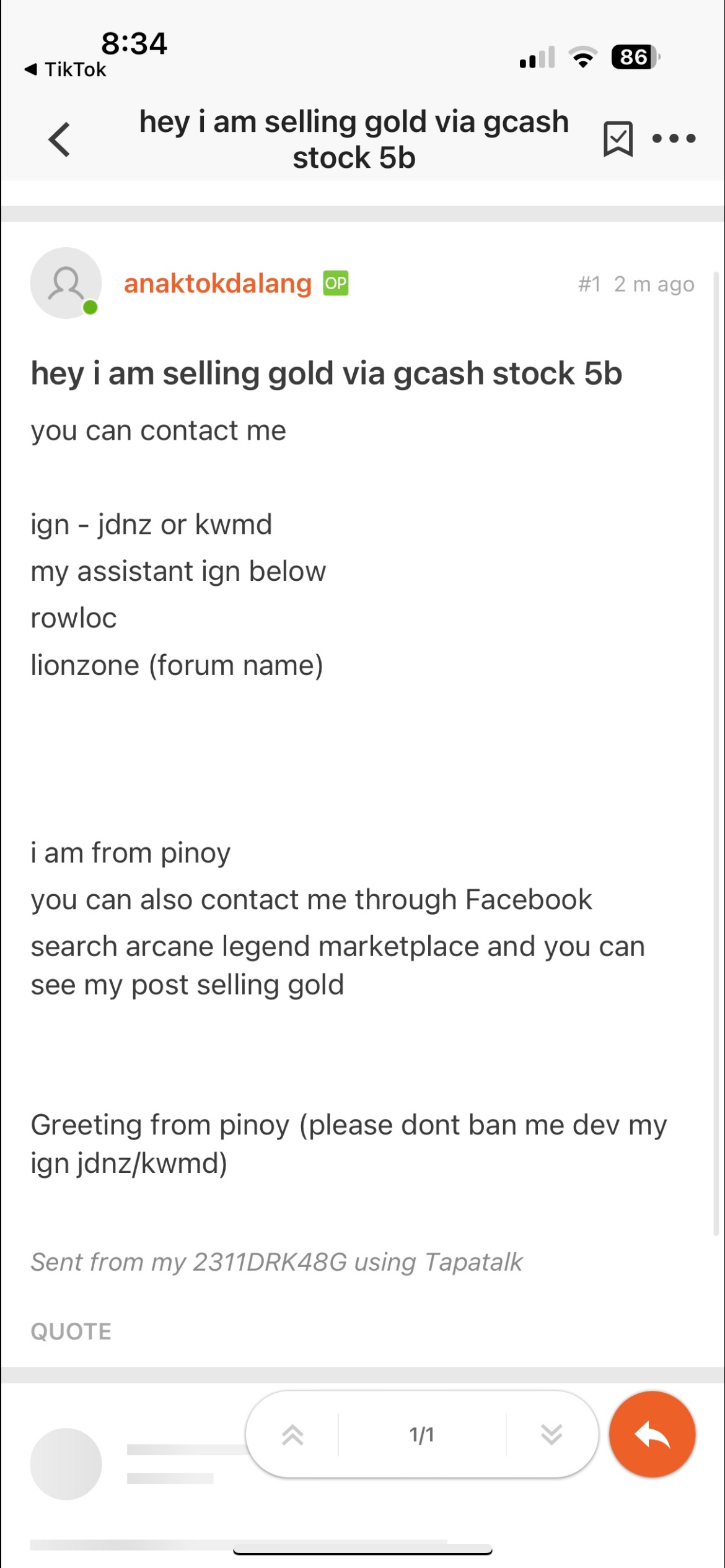Tap the orange reply arrow button
The width and height of the screenshot is (725, 1568).
(652, 1434)
